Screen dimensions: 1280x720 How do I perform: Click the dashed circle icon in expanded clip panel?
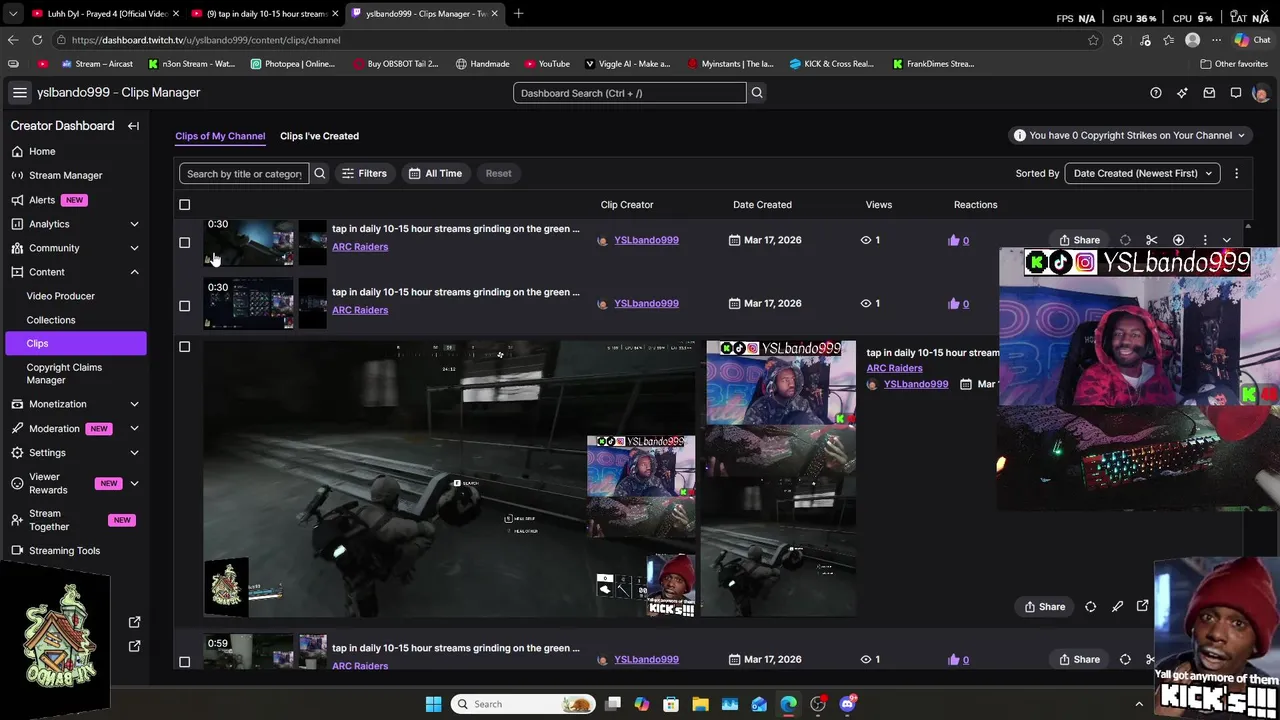click(1091, 607)
